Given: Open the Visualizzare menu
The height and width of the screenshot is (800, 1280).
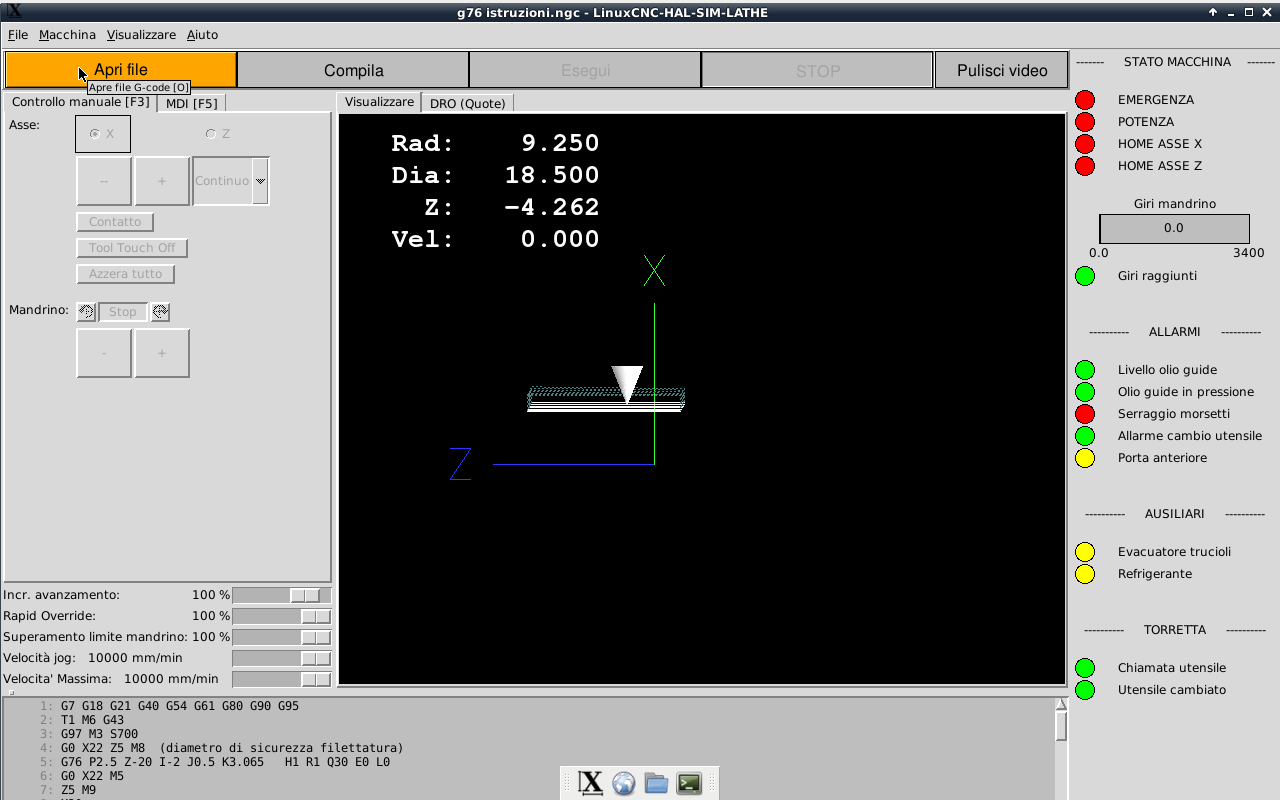Looking at the screenshot, I should [141, 34].
